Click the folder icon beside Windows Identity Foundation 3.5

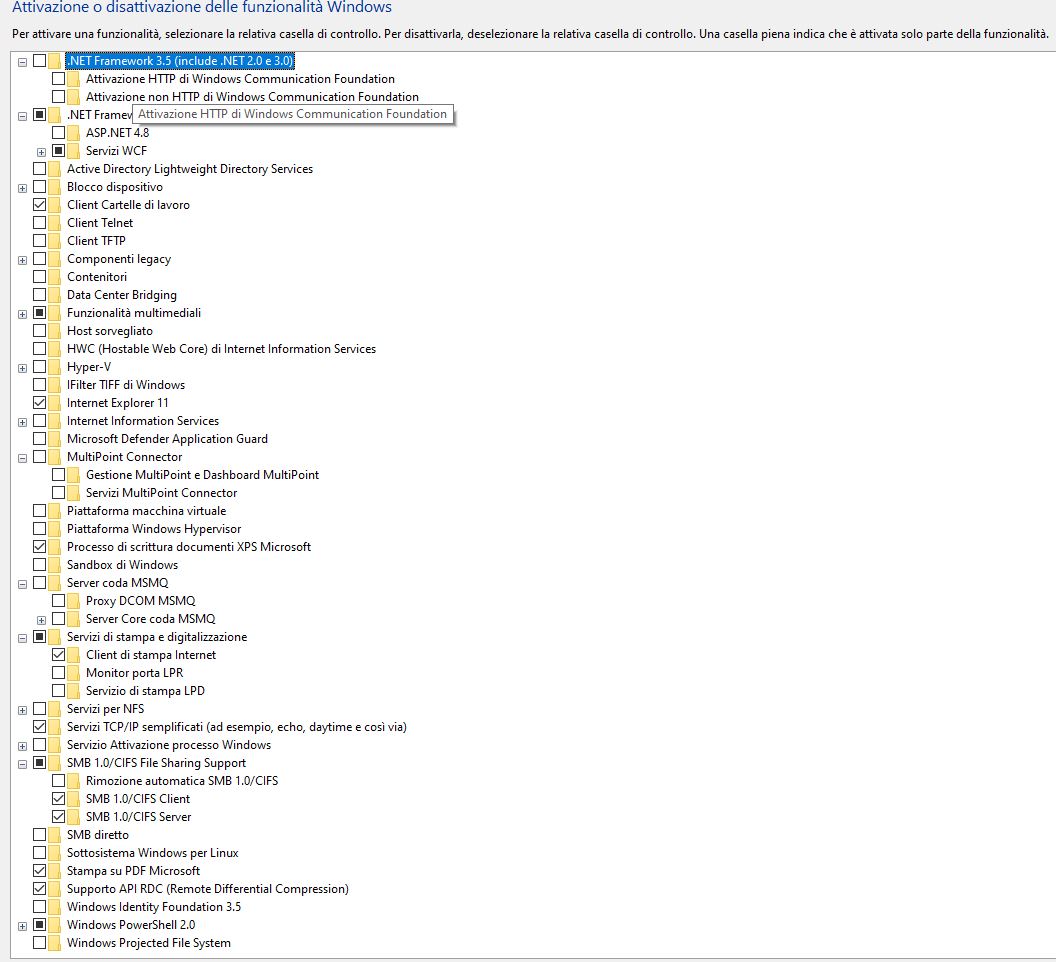[x=55, y=907]
